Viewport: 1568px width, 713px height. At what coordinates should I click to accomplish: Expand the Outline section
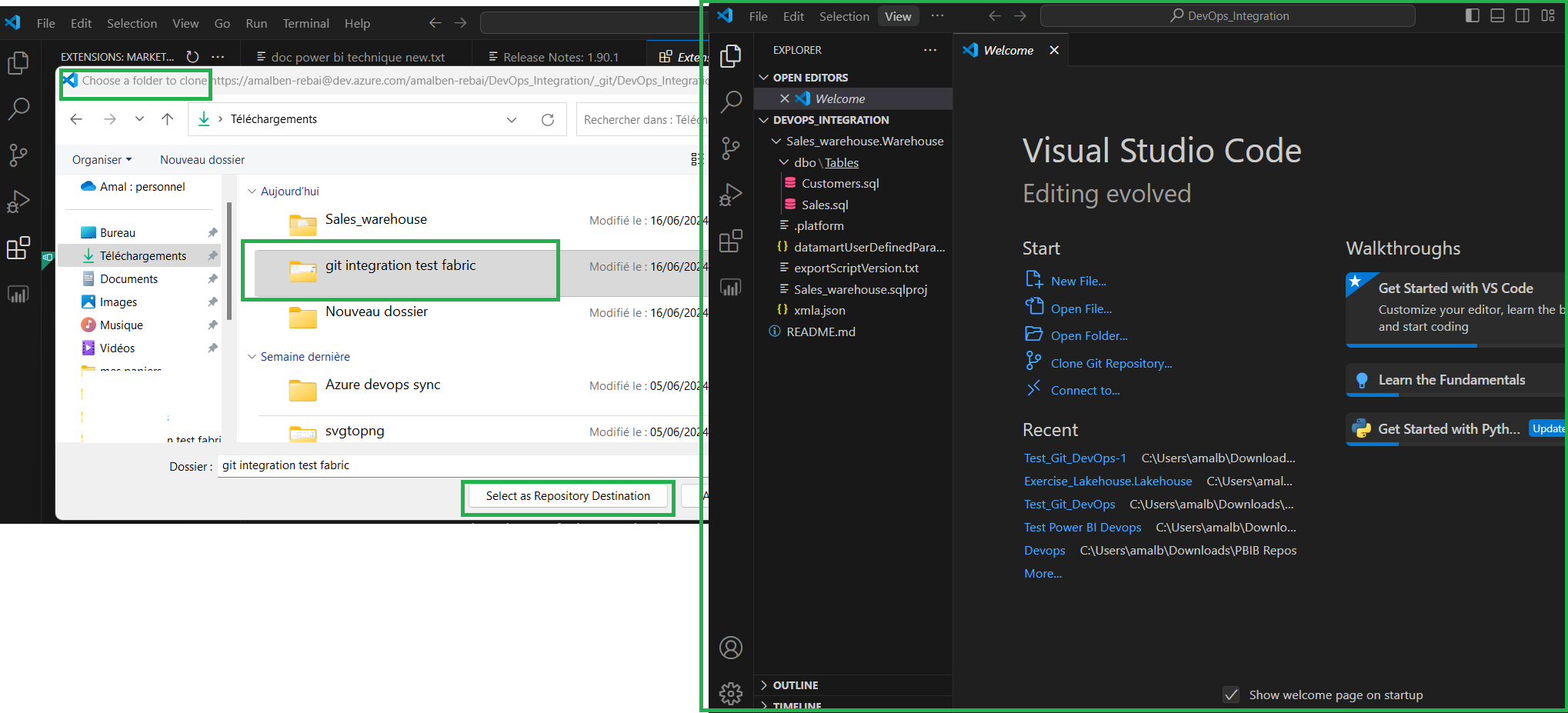764,685
